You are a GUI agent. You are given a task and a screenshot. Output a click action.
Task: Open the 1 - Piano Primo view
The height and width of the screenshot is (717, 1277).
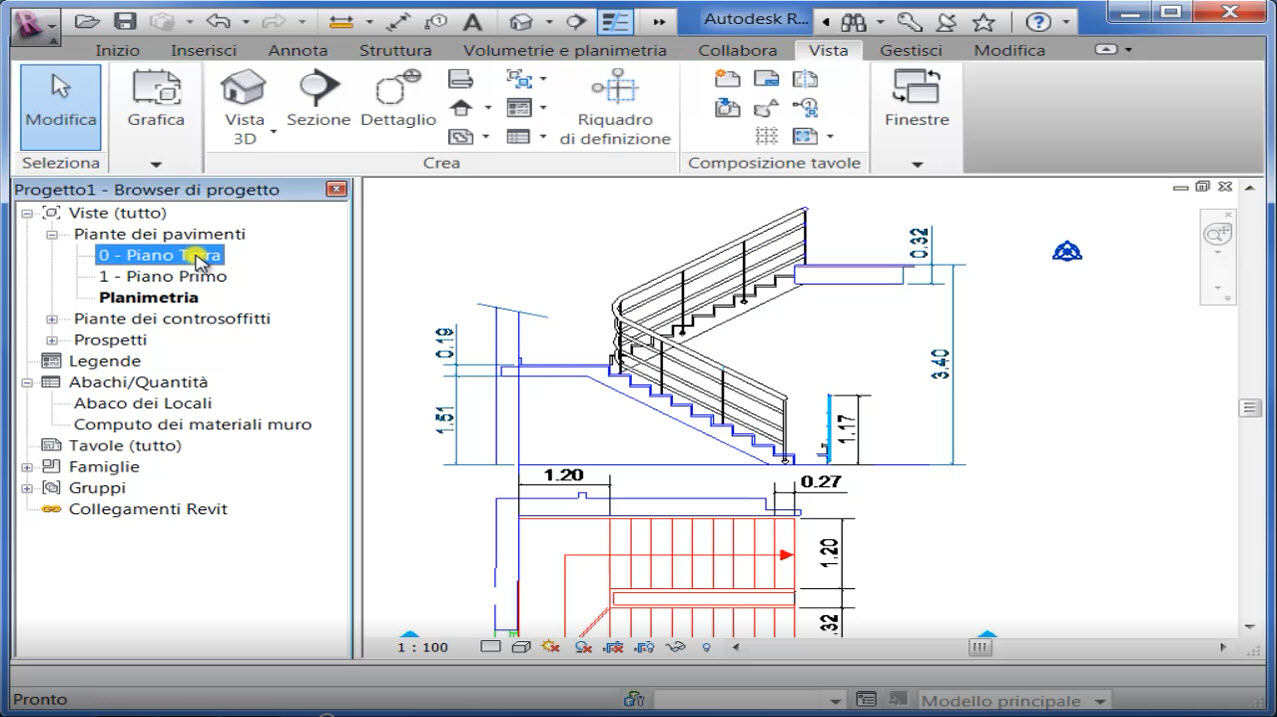point(162,276)
